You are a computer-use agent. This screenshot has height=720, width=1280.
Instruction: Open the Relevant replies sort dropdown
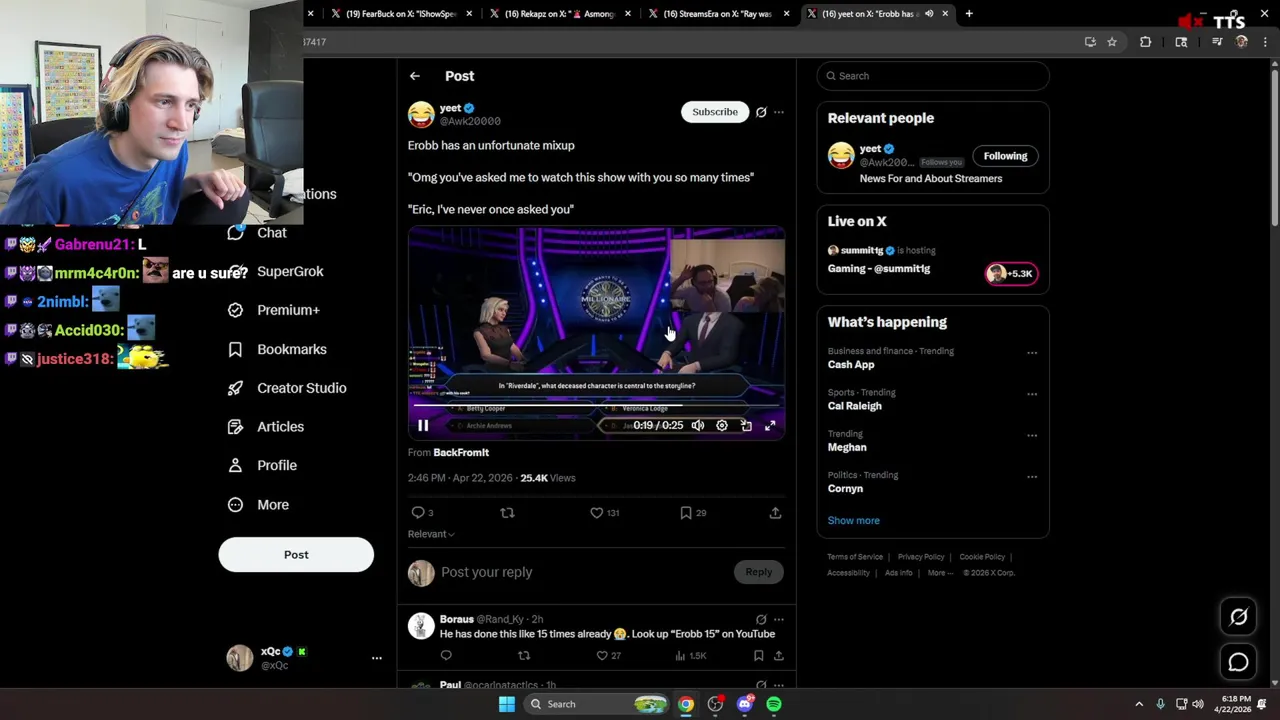pos(431,534)
